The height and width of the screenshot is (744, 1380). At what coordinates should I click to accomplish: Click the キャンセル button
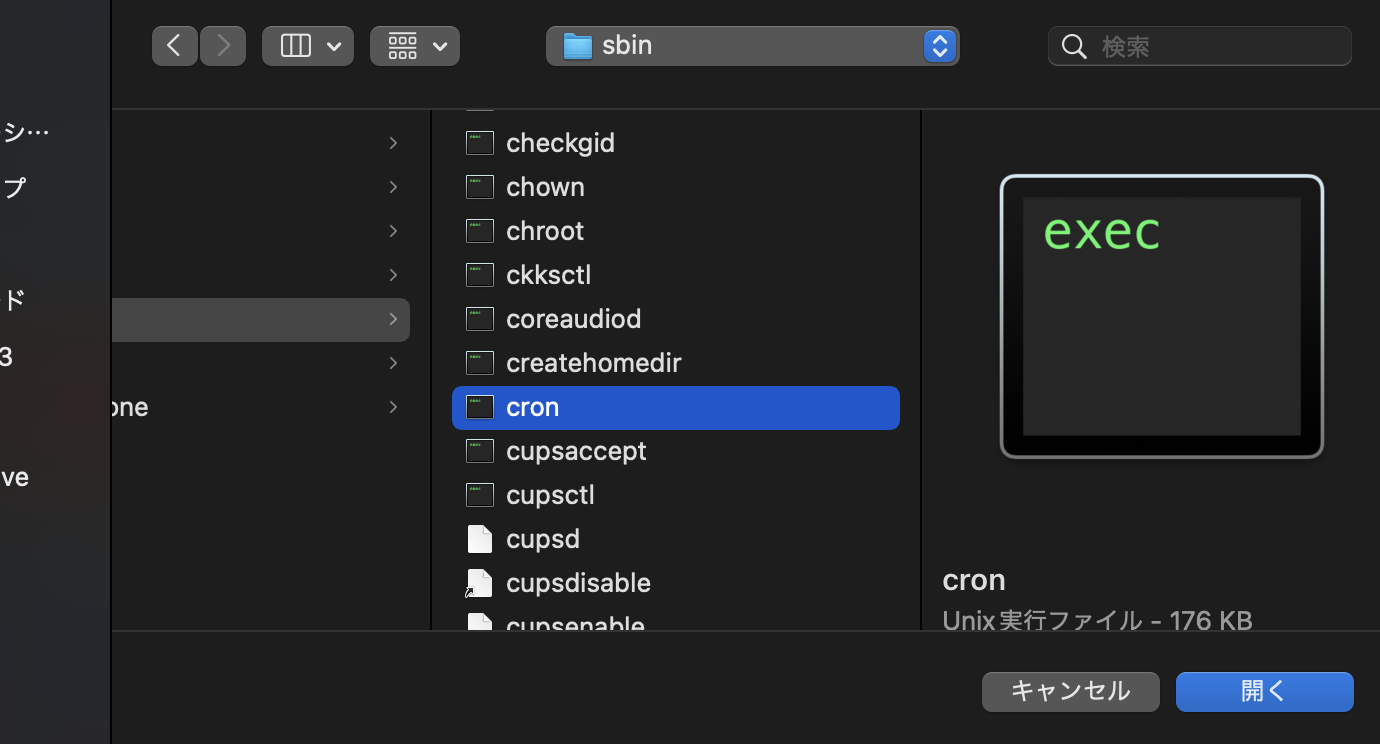[x=1070, y=691]
